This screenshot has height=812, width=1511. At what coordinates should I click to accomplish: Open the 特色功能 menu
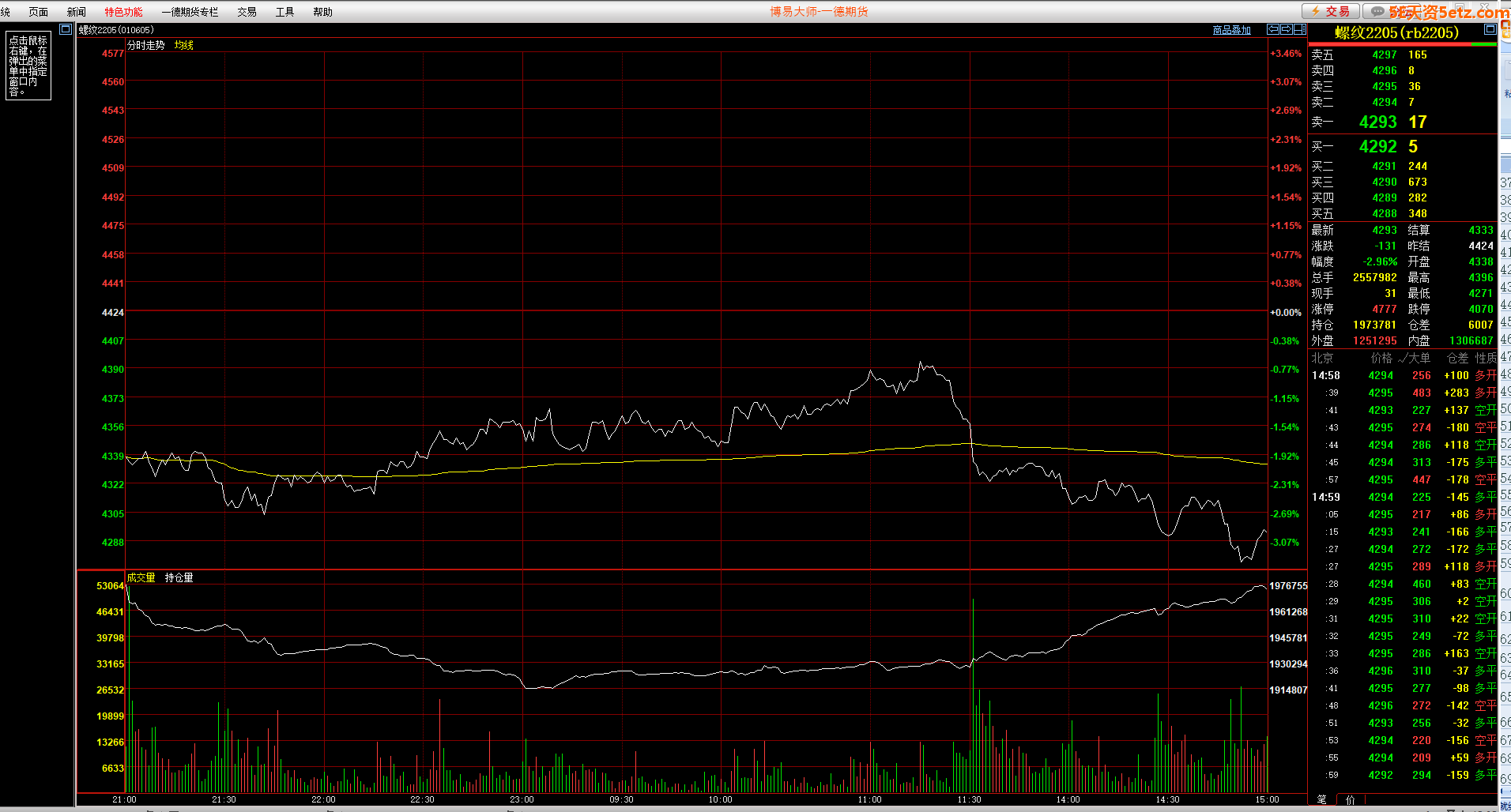[x=124, y=12]
